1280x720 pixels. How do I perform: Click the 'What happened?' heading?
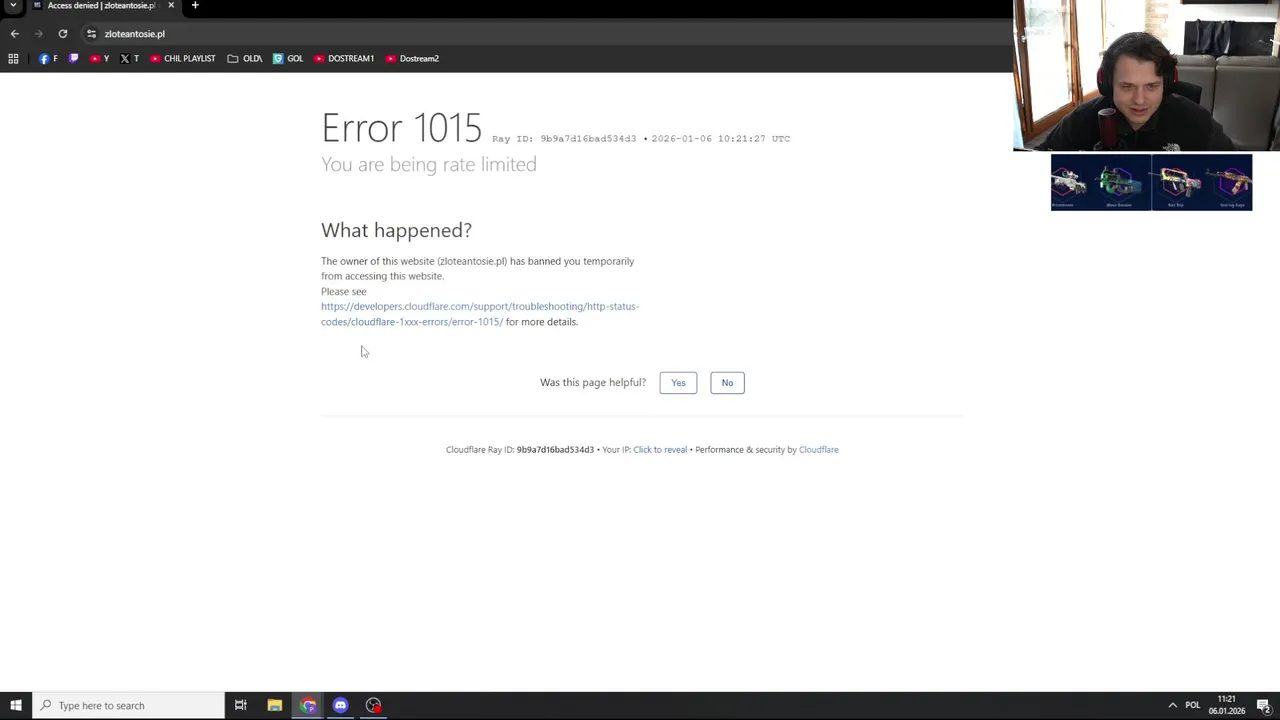[x=396, y=231]
